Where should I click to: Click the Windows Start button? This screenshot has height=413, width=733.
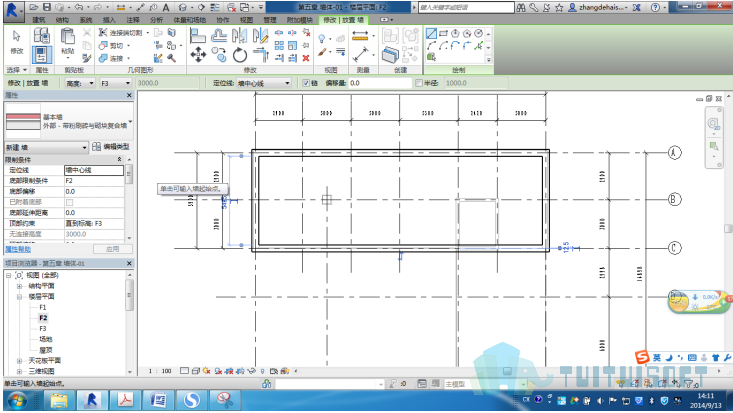pos(18,401)
